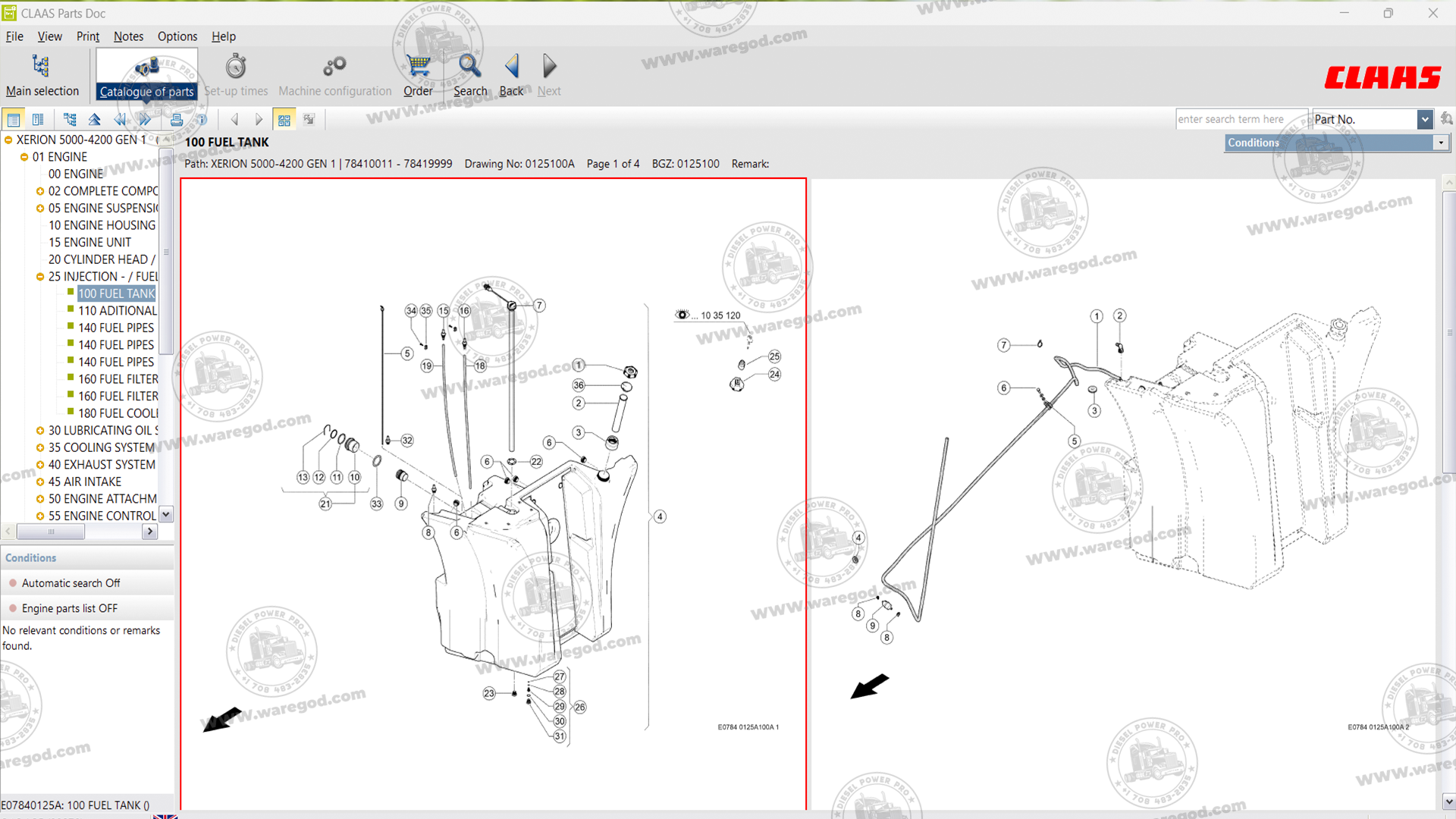Open the Order shopping cart
Screen dimensions: 1456x819
[x=418, y=67]
